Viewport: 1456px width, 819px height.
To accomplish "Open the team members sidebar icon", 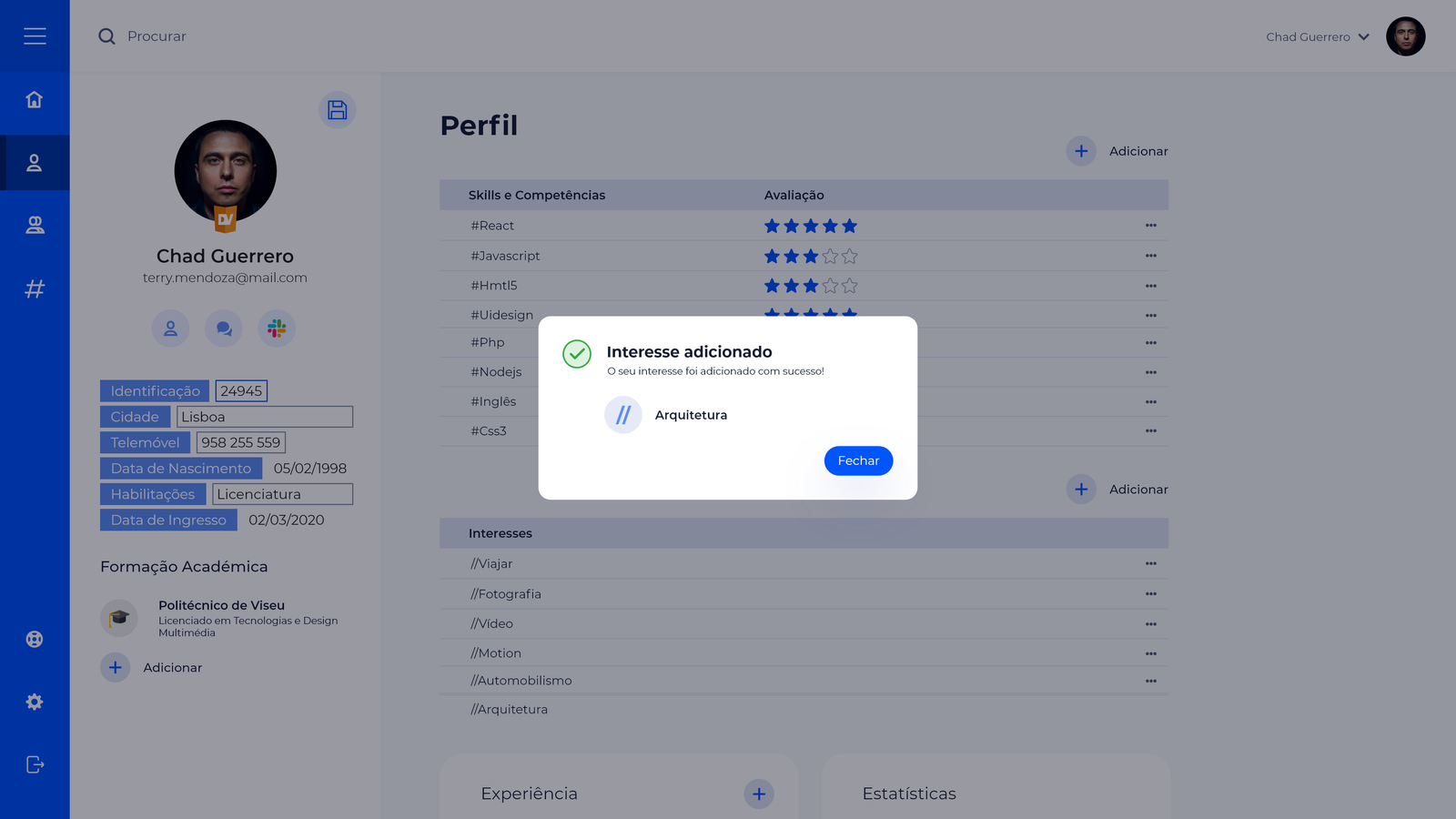I will point(35,225).
